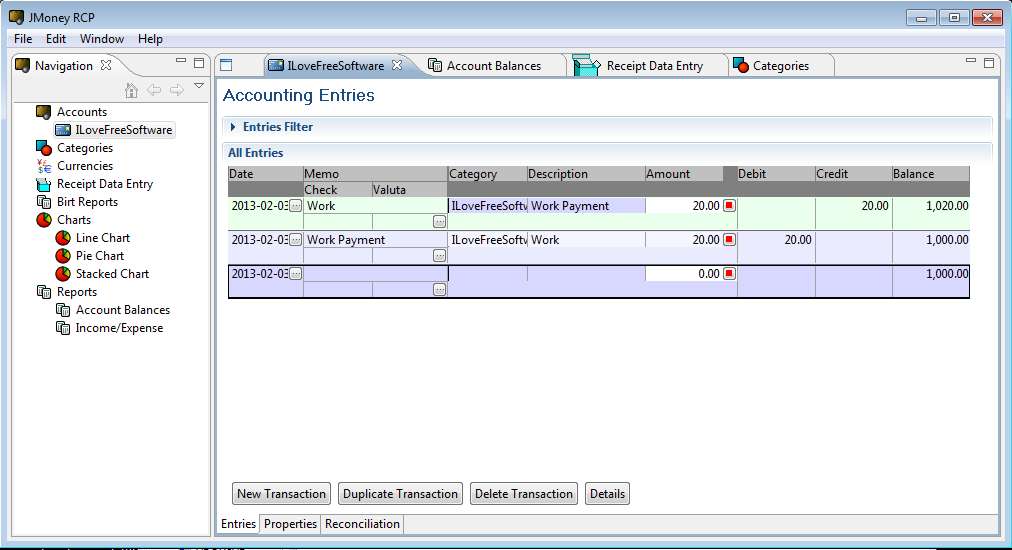
Task: Switch to the Receipt Data Entry tab
Action: pos(654,66)
